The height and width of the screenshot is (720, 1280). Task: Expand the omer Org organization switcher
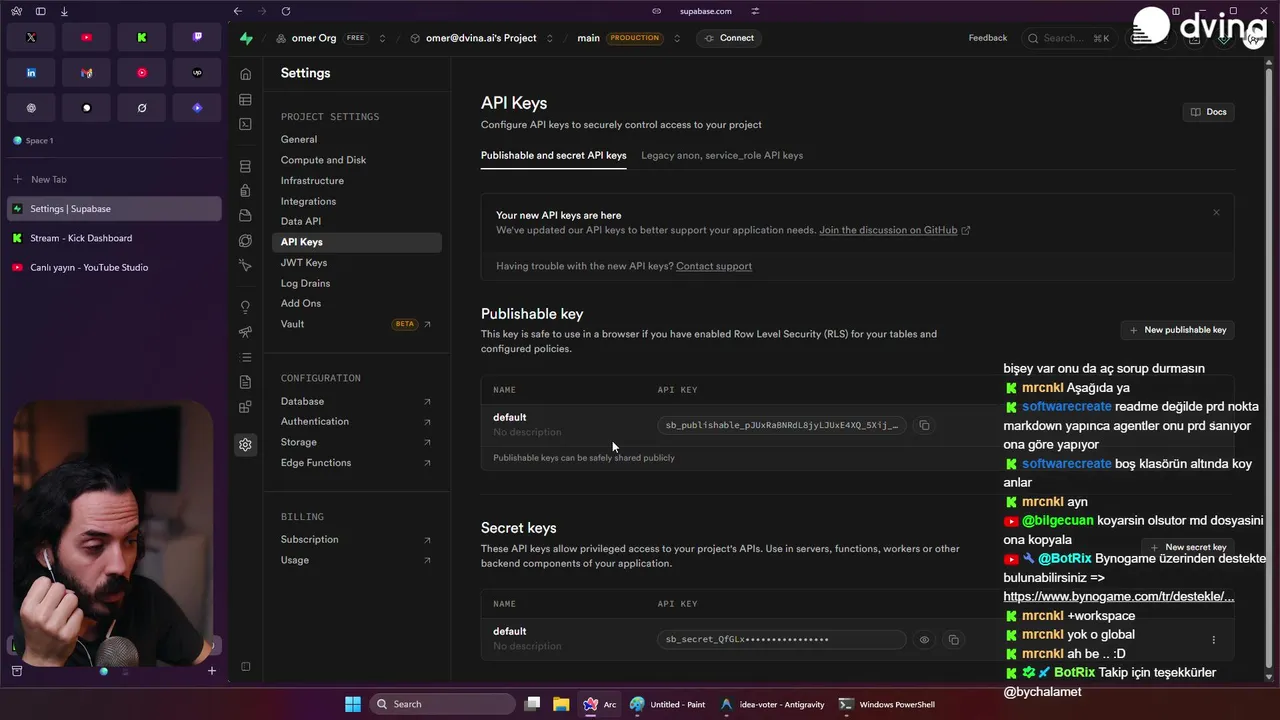point(382,38)
